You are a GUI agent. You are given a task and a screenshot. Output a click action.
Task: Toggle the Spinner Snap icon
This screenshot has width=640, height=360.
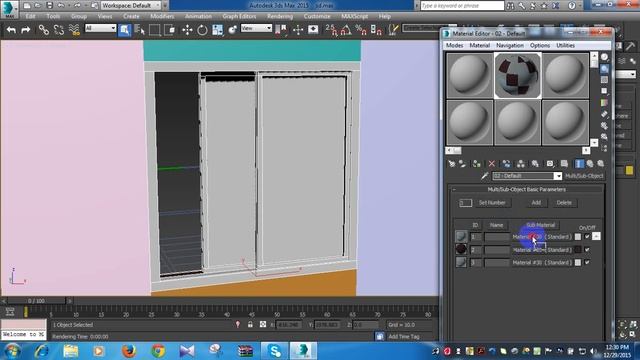(x=376, y=30)
